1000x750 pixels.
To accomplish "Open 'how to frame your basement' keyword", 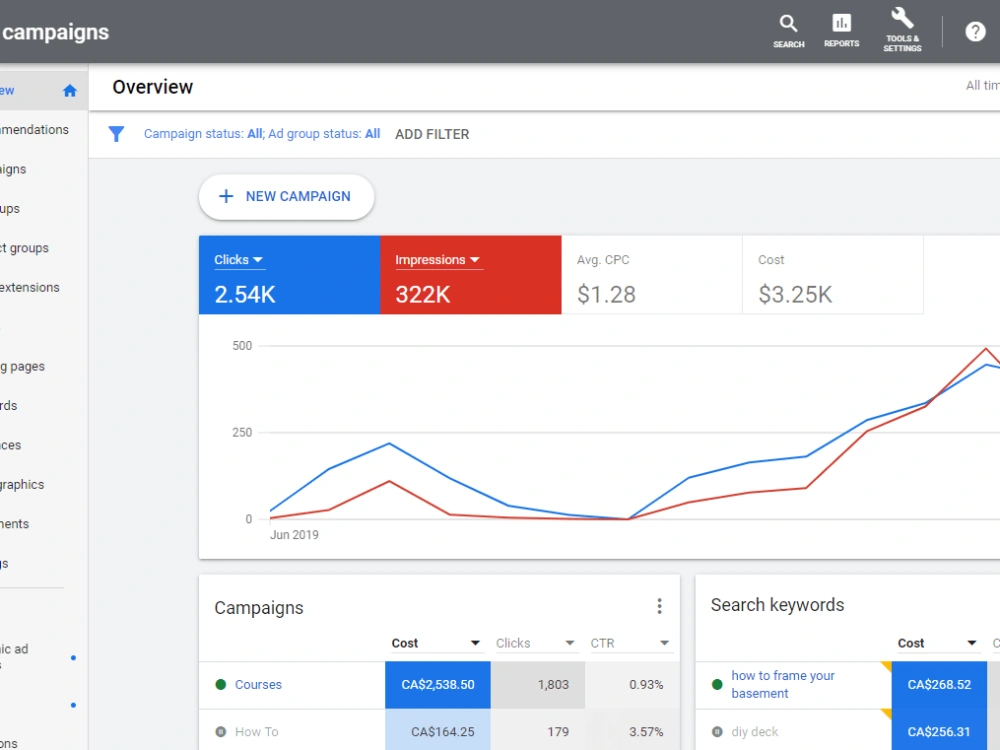I will coord(783,684).
